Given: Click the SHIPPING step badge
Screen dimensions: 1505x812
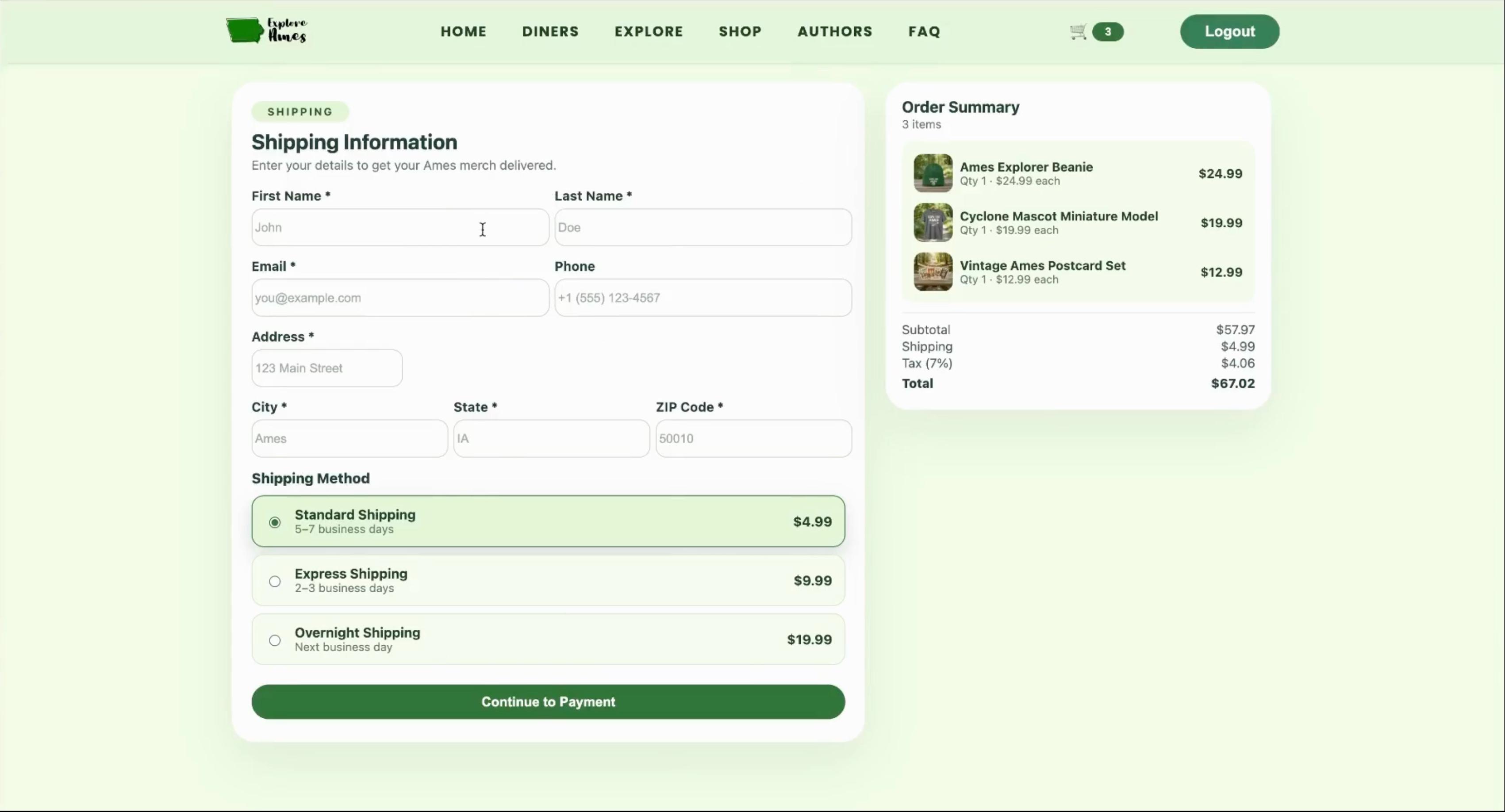Looking at the screenshot, I should pyautogui.click(x=300, y=111).
